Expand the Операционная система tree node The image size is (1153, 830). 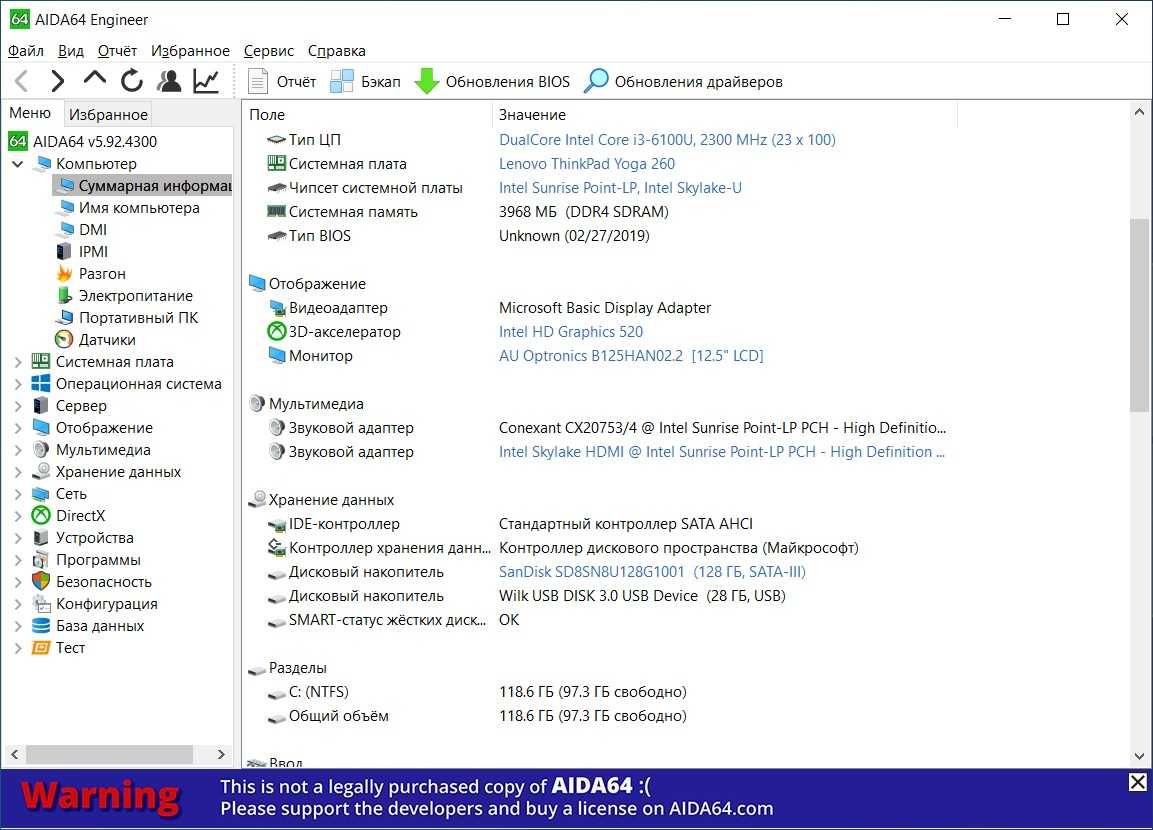pyautogui.click(x=18, y=384)
